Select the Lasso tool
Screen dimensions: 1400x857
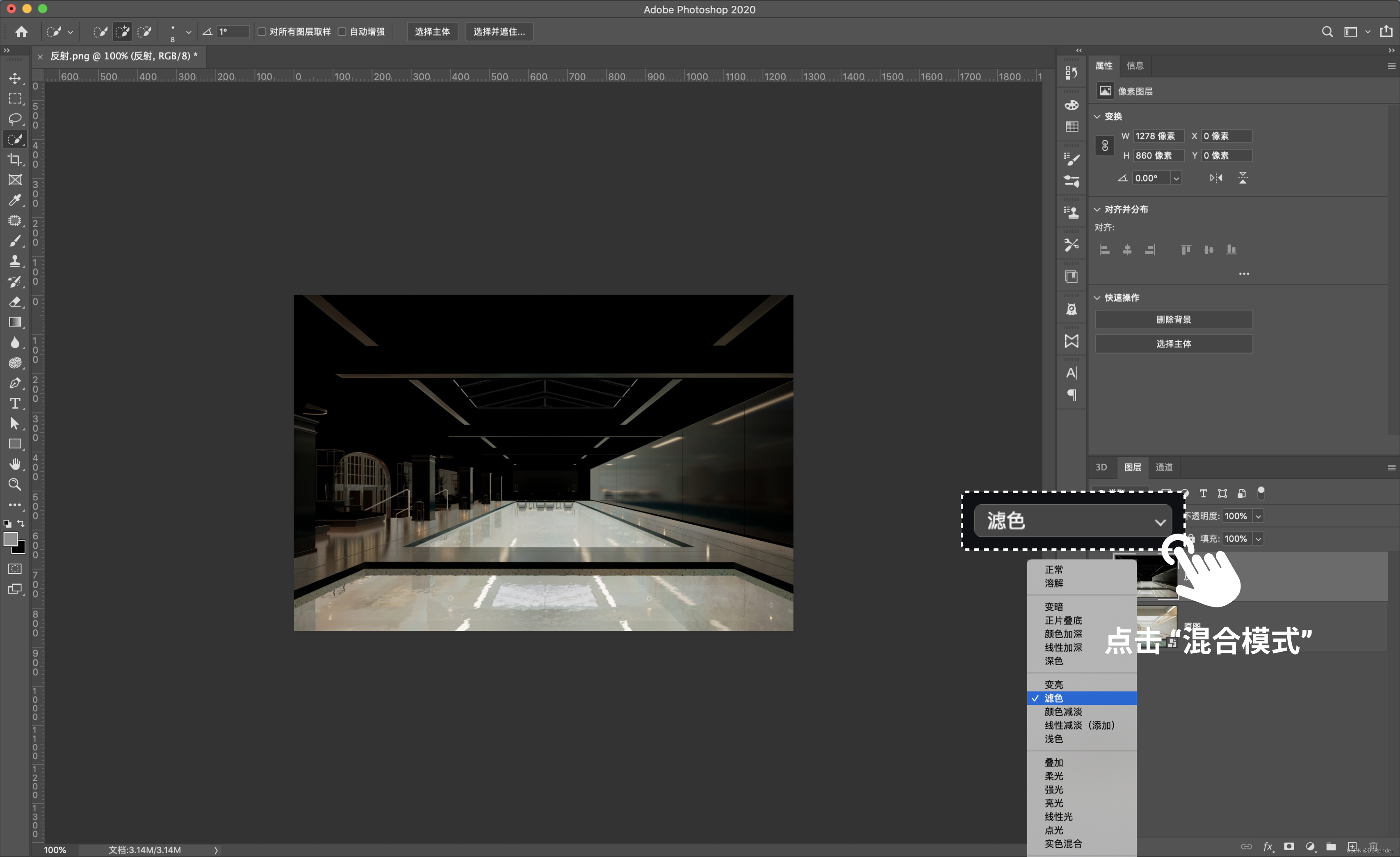click(x=15, y=119)
